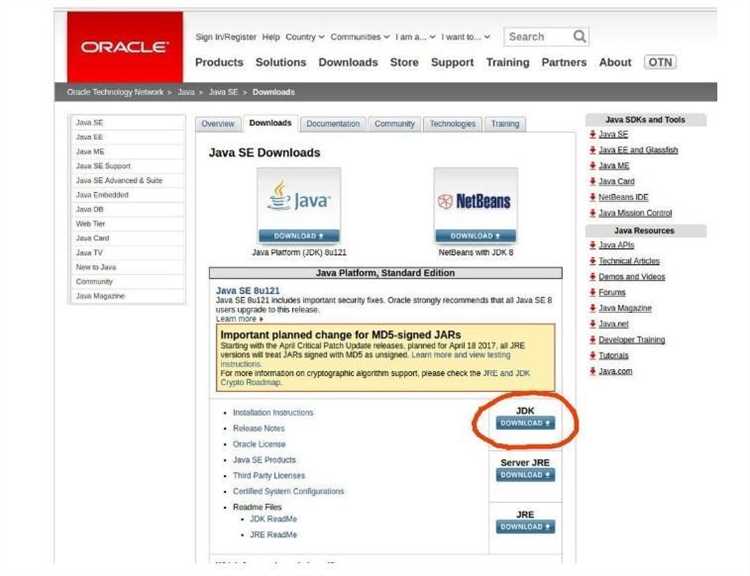Select Java Magazine in left sidebar
Image resolution: width=750 pixels, height=576 pixels.
pyautogui.click(x=128, y=296)
